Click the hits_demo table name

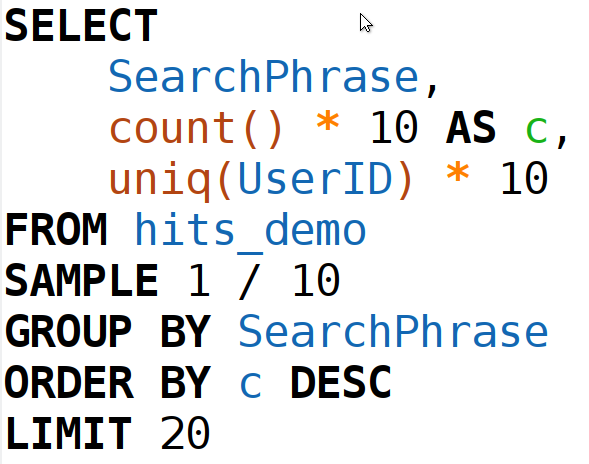click(250, 230)
